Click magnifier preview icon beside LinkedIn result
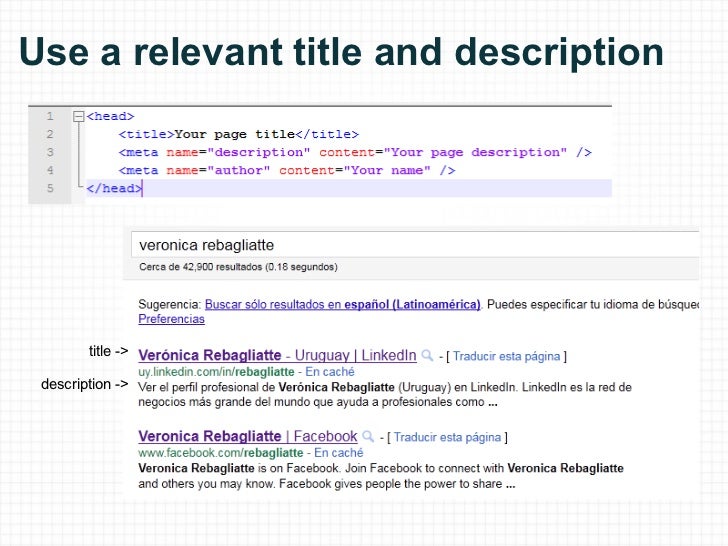The image size is (728, 546). click(x=427, y=356)
